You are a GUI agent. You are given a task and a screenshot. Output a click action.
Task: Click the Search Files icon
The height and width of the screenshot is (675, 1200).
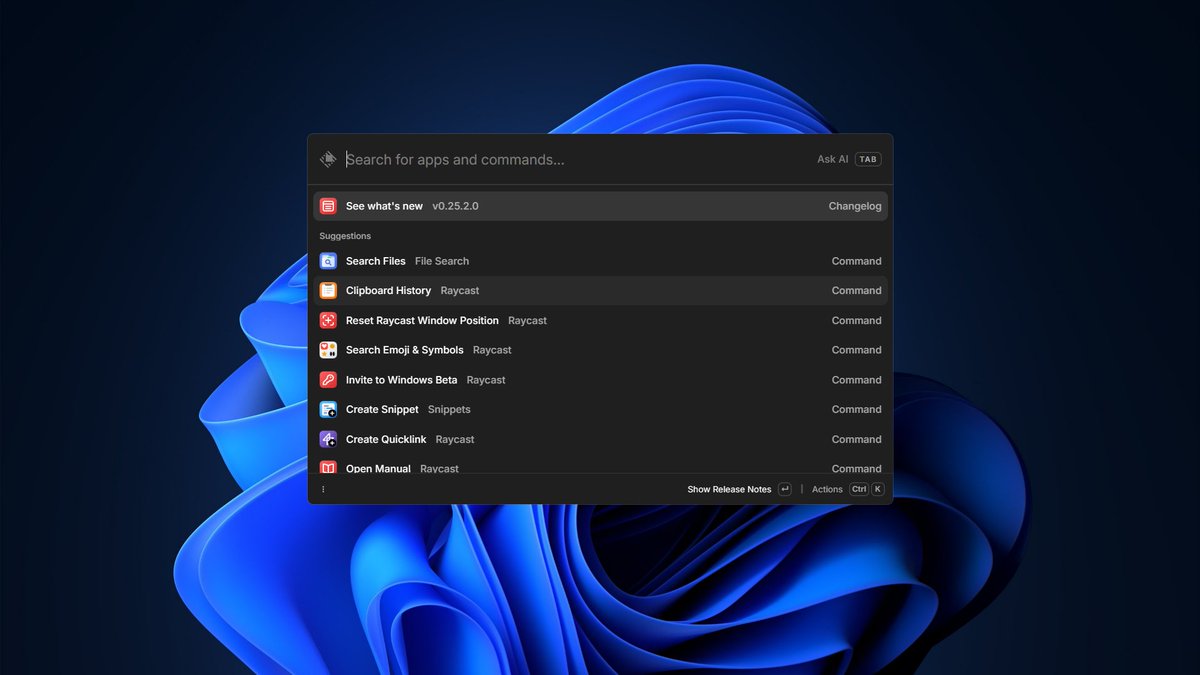click(x=328, y=261)
